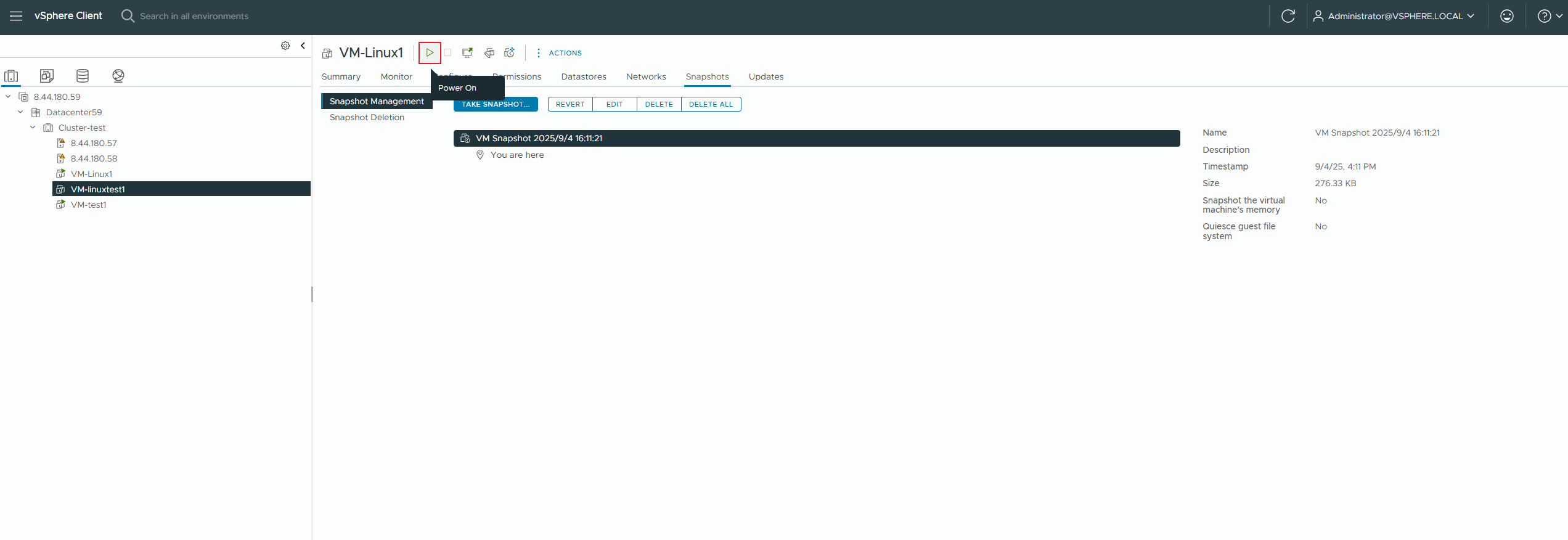Click the sidebar resize handle
This screenshot has height=540, width=1568.
coord(312,295)
